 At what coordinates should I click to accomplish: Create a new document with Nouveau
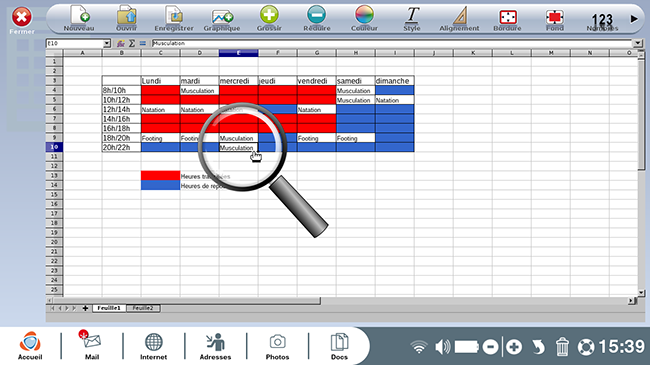79,19
